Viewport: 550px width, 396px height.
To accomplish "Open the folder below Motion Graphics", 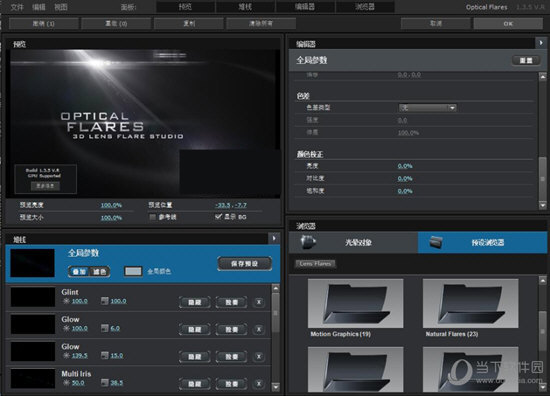I will (356, 369).
